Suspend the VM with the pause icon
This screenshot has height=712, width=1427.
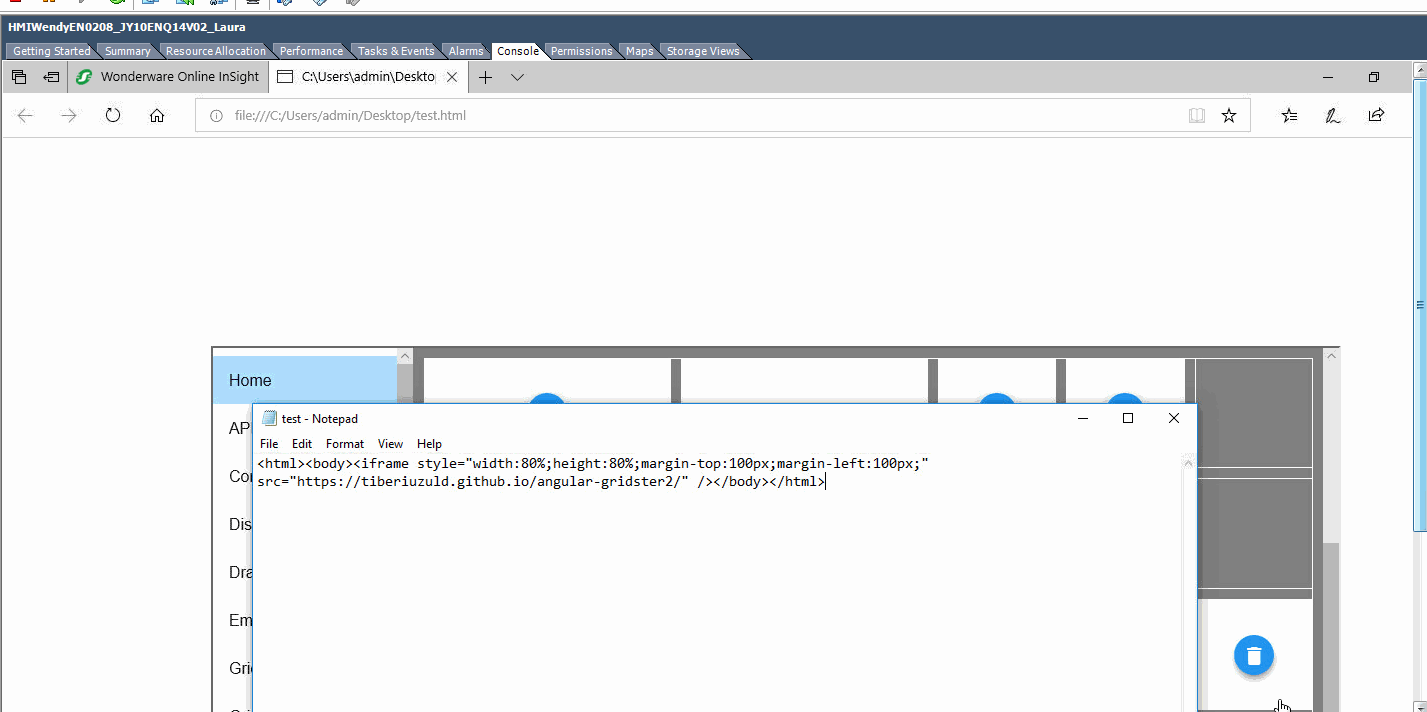pos(48,4)
